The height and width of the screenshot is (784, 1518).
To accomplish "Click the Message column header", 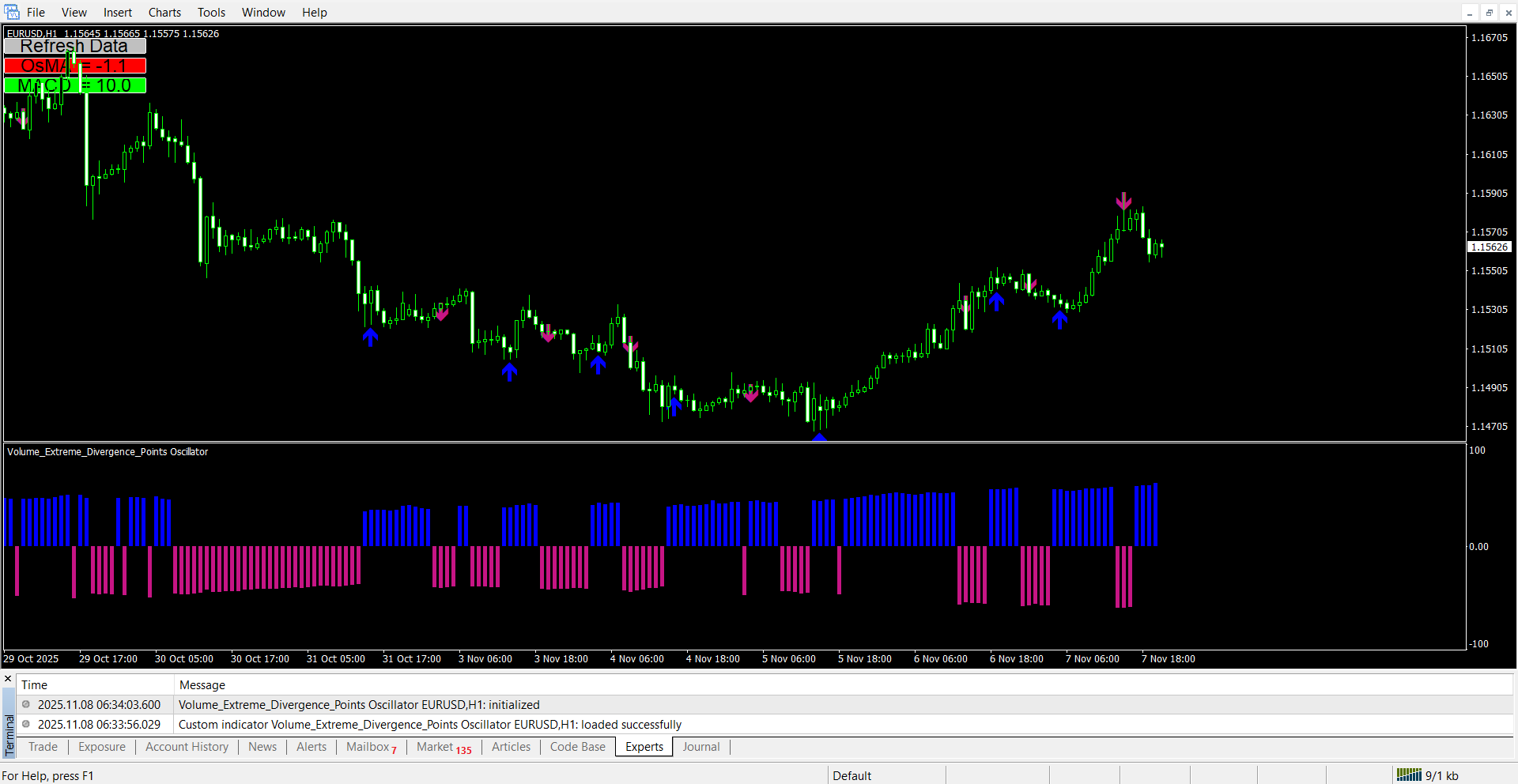I will [202, 685].
